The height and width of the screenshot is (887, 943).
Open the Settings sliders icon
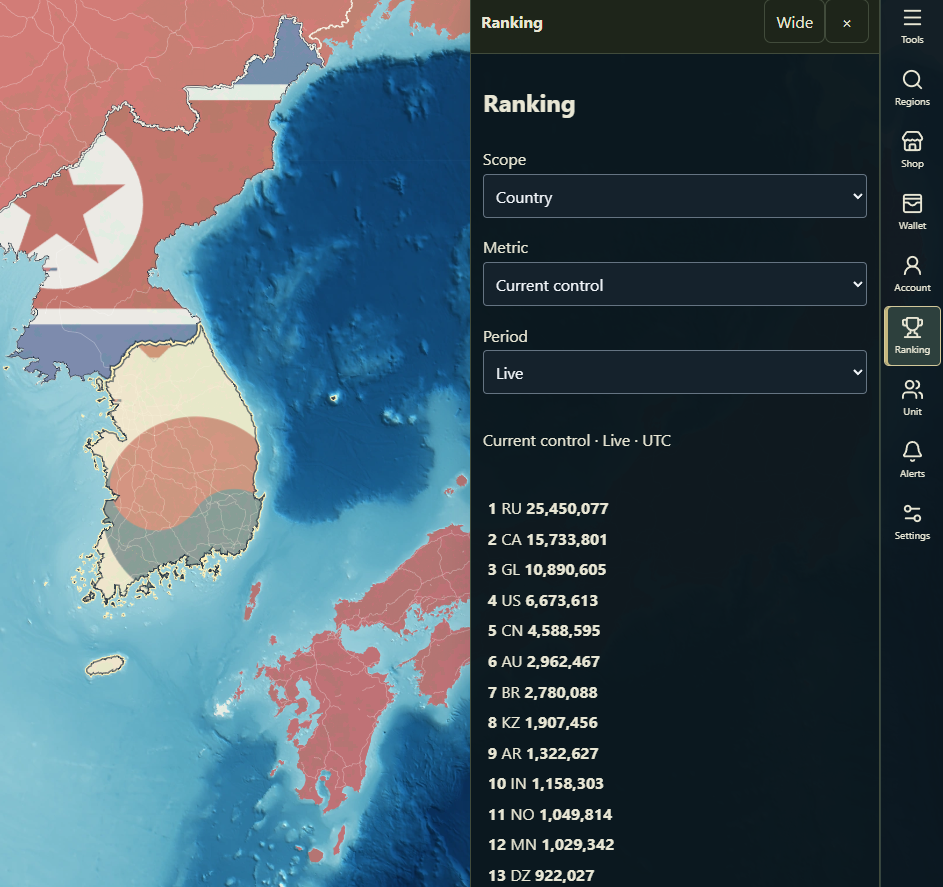point(912,522)
